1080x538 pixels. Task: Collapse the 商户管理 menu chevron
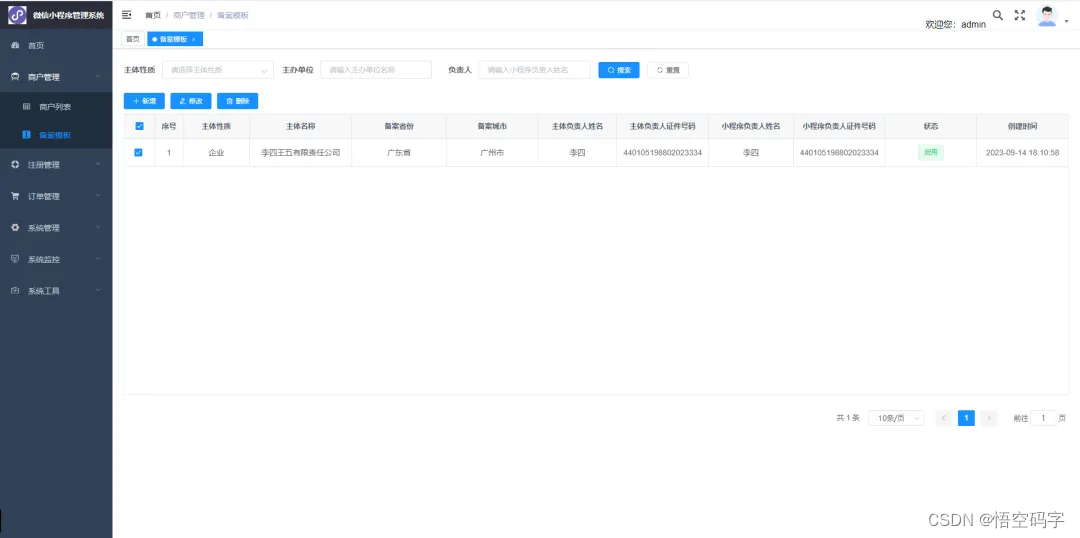click(x=98, y=77)
